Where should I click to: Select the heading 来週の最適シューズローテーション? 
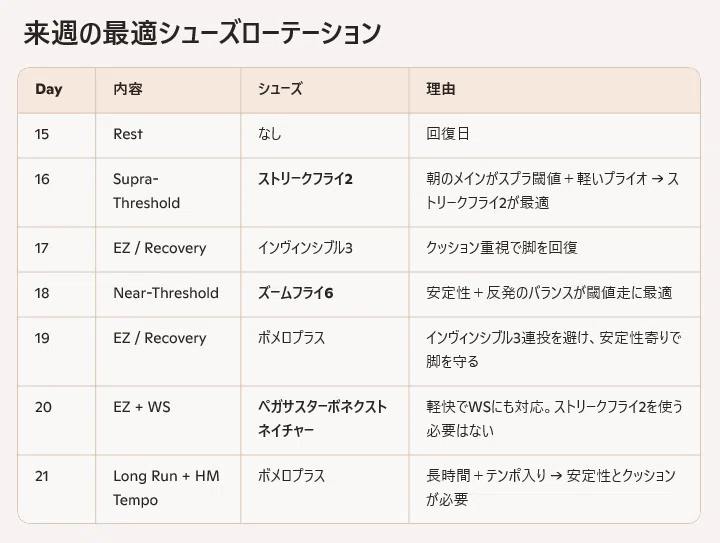pyautogui.click(x=202, y=34)
